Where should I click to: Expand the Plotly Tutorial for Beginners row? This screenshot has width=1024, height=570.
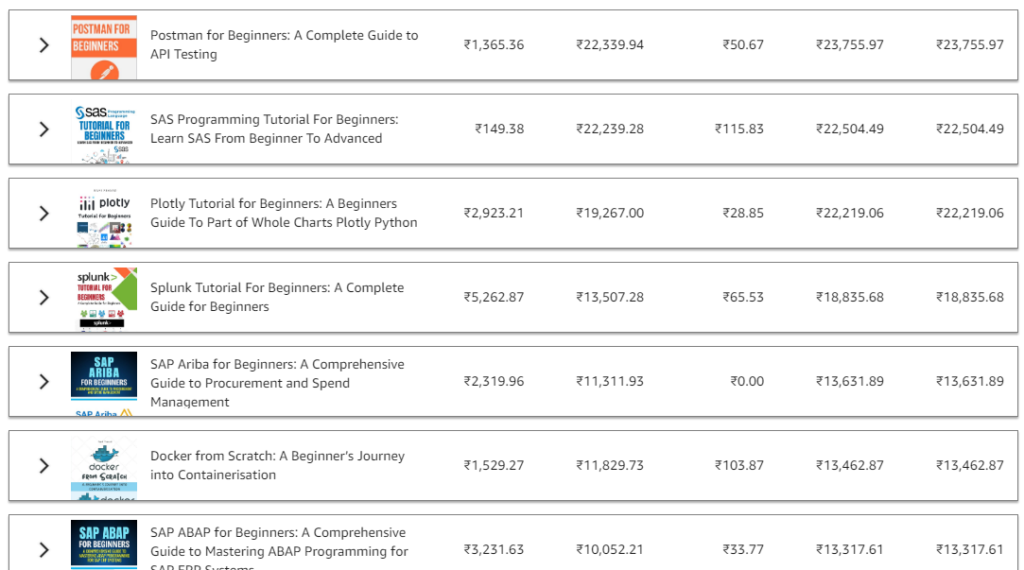44,213
